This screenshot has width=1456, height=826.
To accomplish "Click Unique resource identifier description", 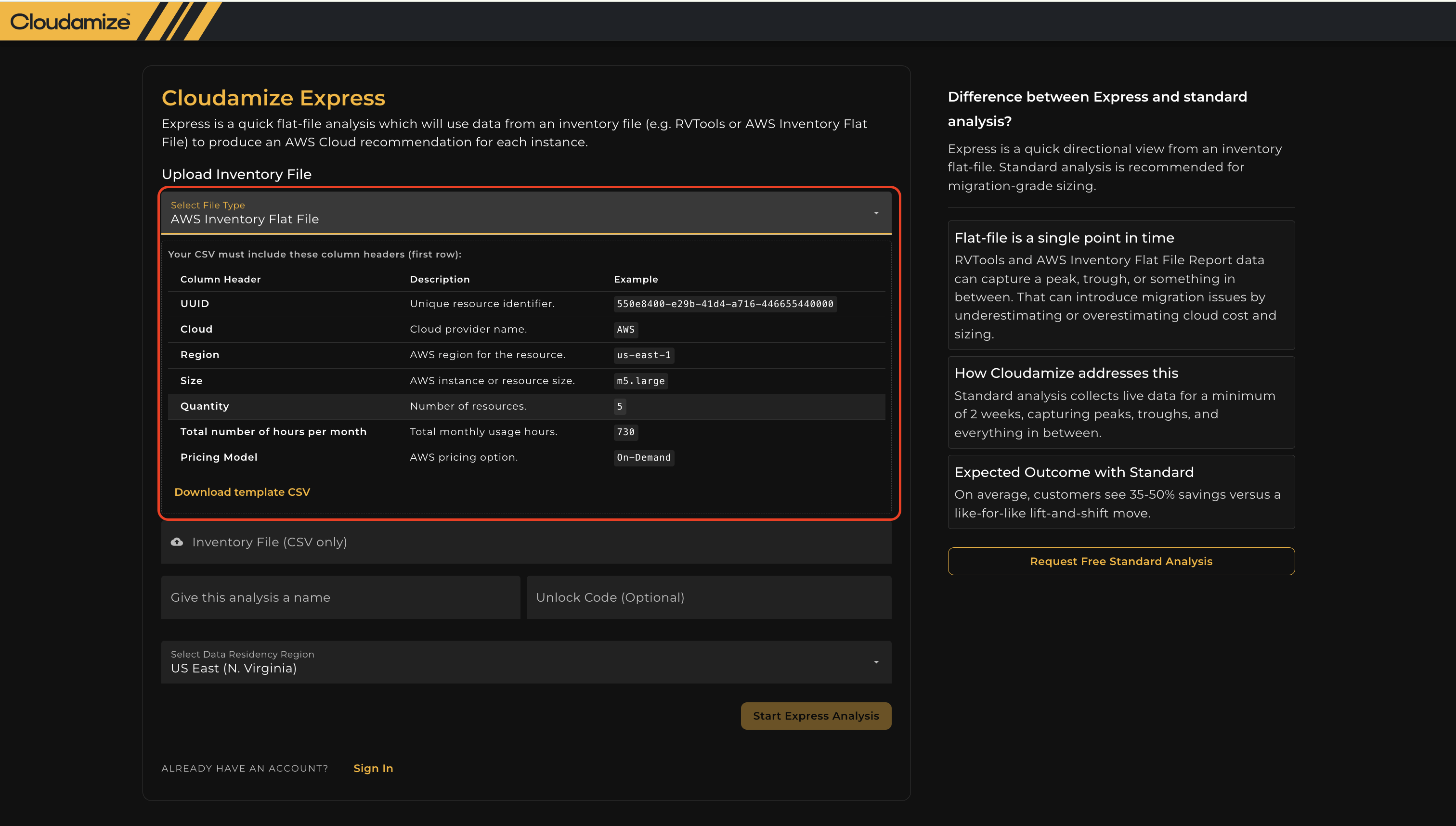I will point(482,304).
